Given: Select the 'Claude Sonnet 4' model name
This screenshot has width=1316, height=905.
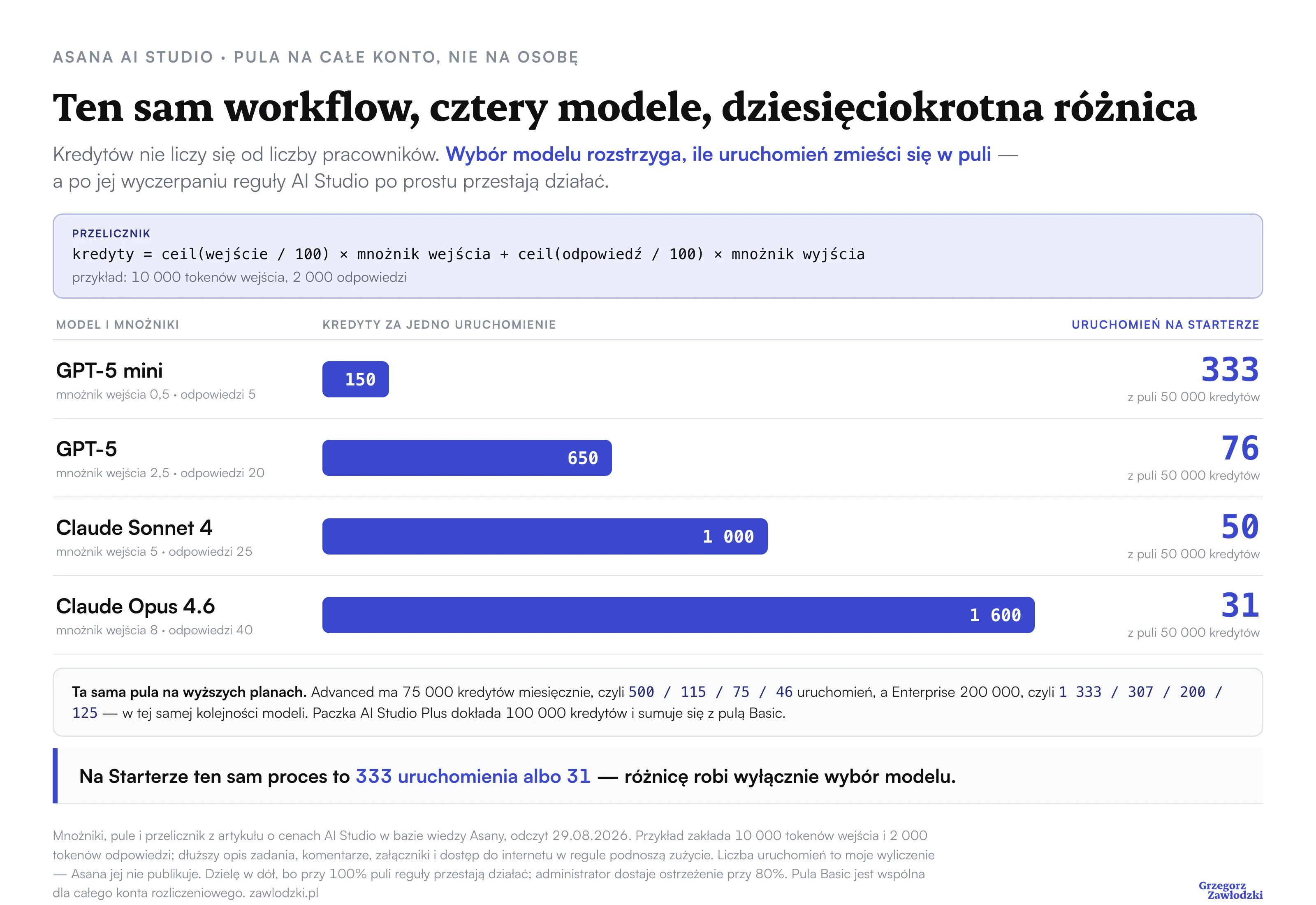Looking at the screenshot, I should (x=134, y=528).
